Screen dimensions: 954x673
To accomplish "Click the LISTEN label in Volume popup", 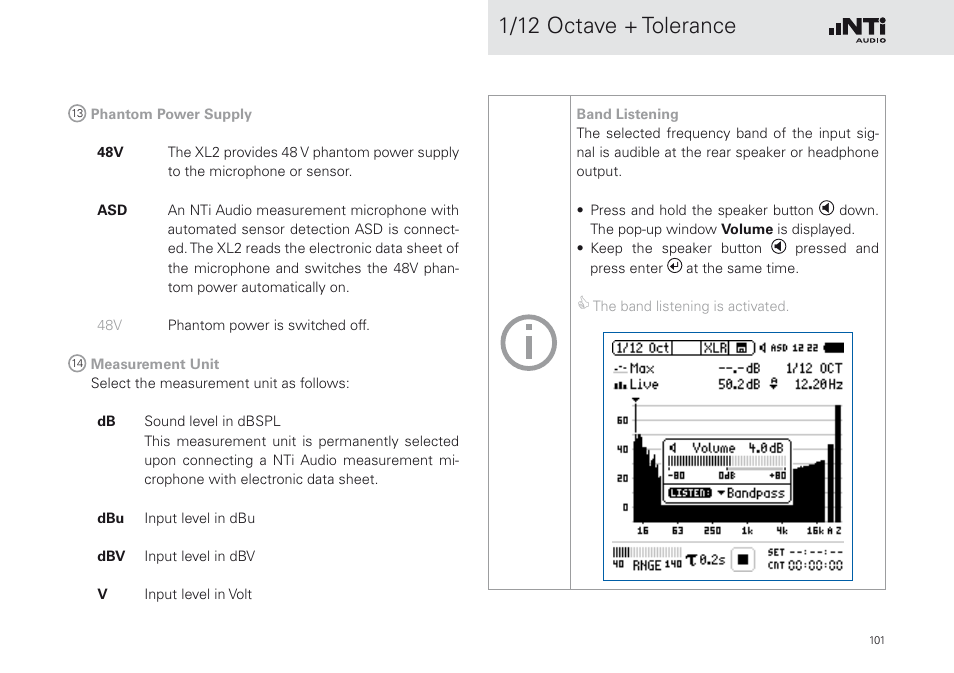I will tap(689, 493).
